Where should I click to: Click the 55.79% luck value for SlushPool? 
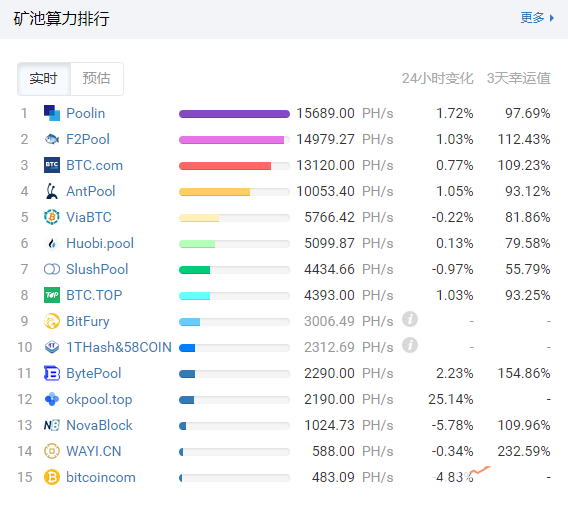528,270
